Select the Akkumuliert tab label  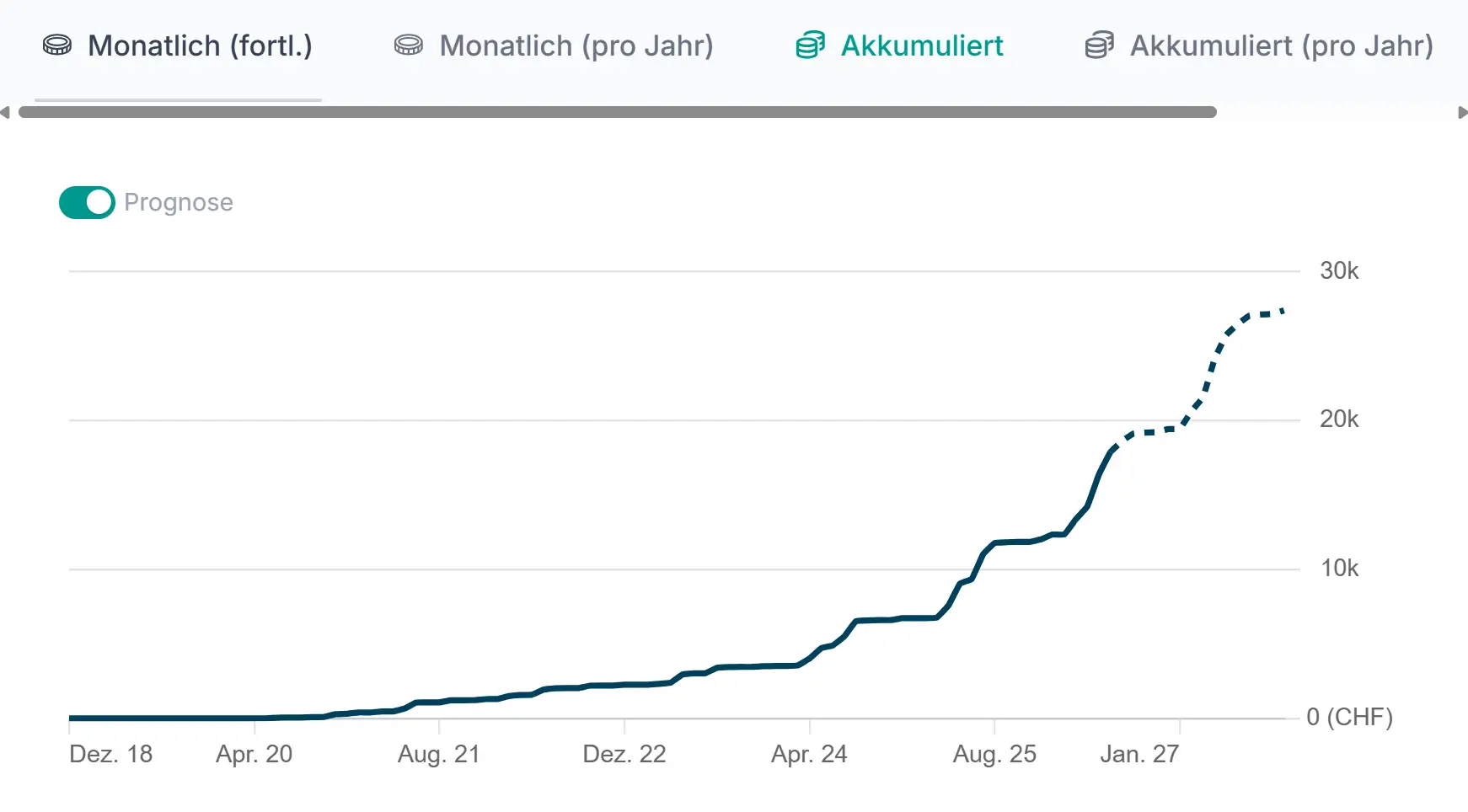(922, 45)
